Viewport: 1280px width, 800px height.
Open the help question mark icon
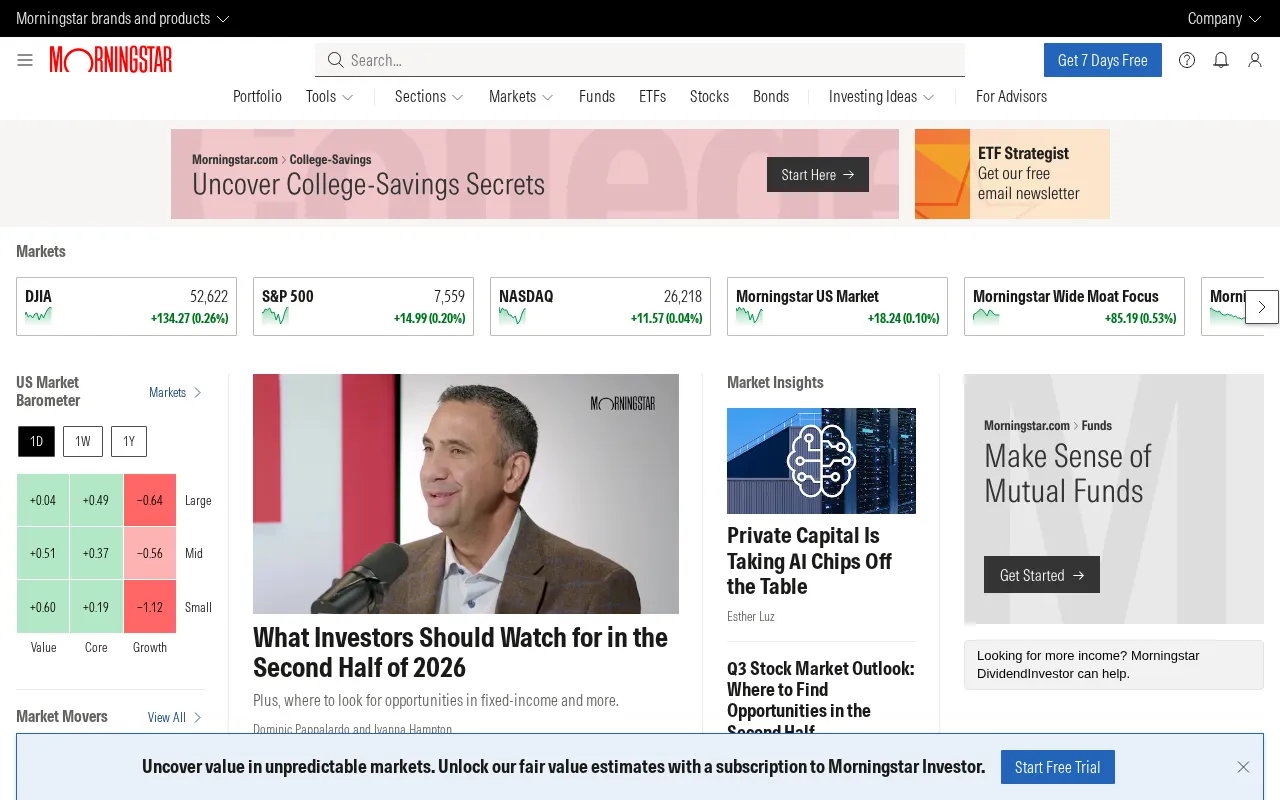coord(1187,60)
